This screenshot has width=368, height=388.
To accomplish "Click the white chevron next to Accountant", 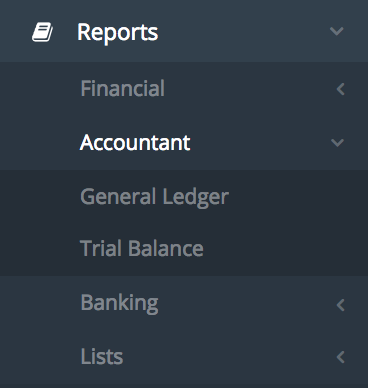I will click(x=337, y=143).
